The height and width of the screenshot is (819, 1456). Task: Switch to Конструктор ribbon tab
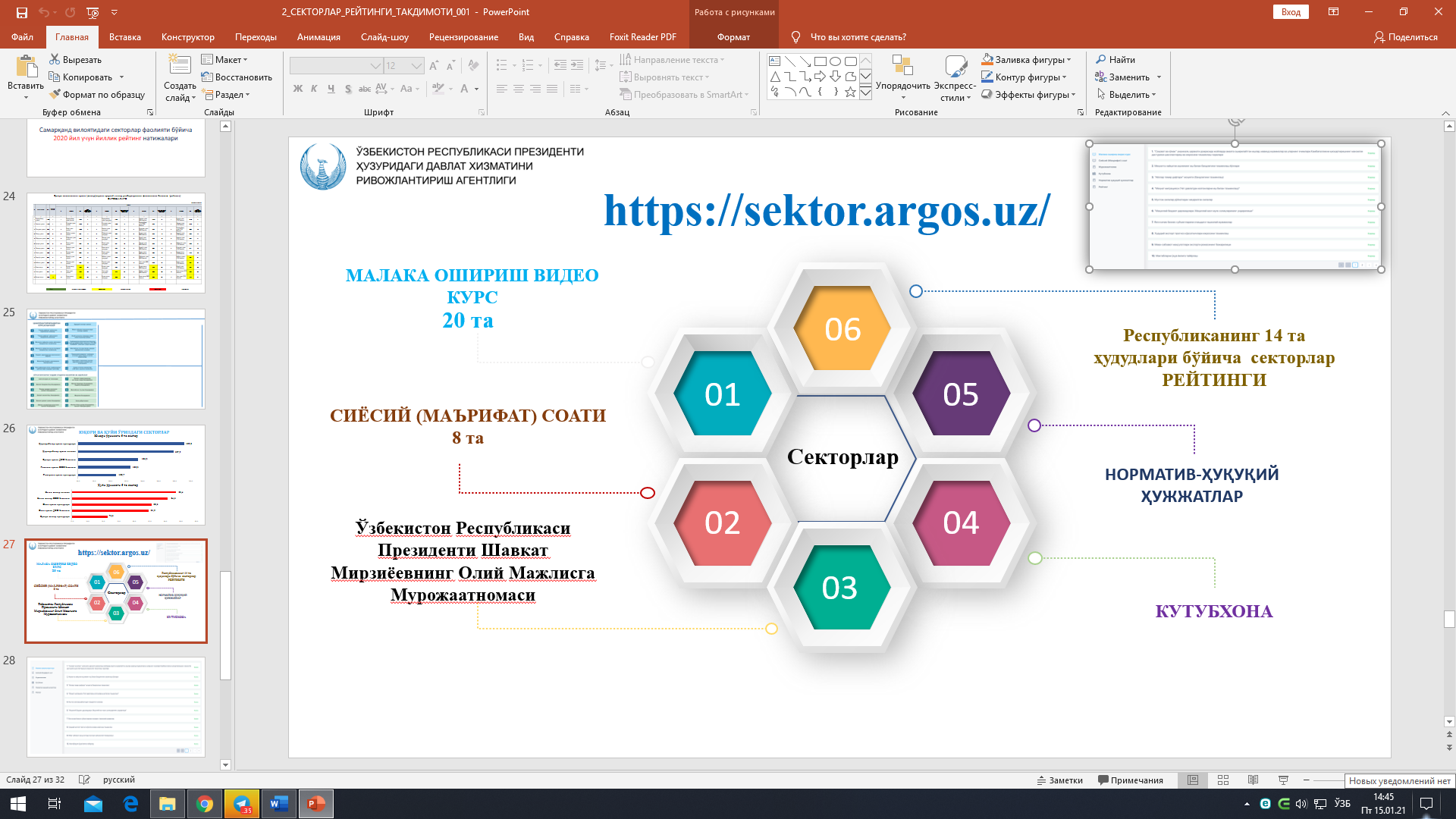(x=188, y=36)
